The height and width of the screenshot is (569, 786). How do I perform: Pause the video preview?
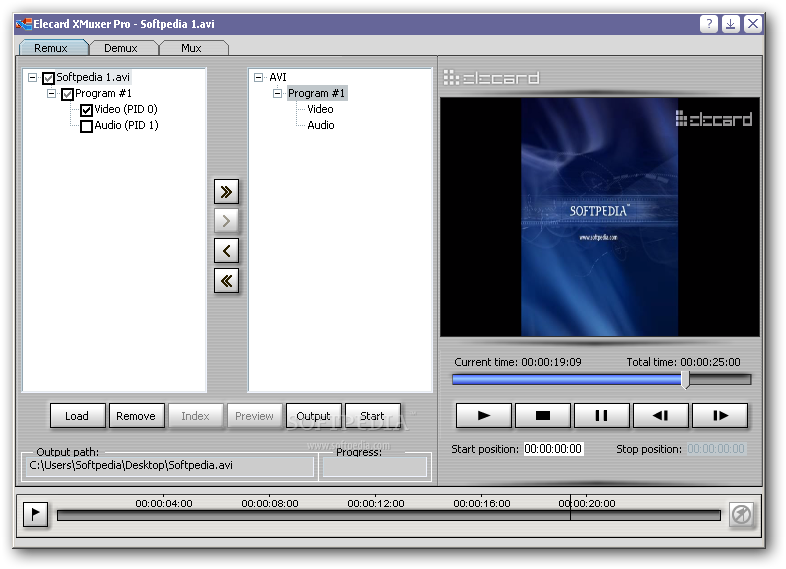602,415
